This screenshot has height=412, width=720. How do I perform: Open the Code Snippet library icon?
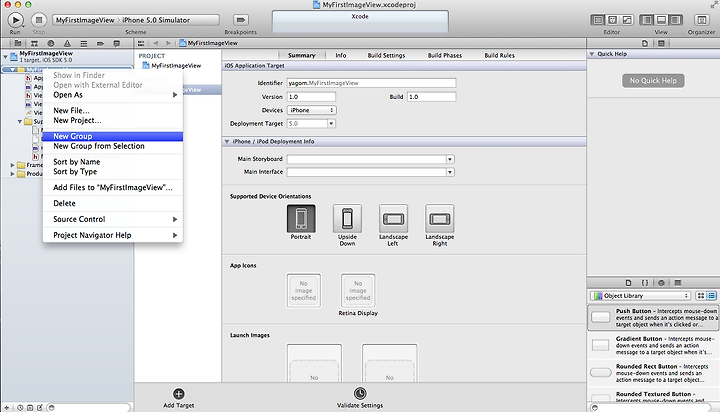tap(645, 283)
